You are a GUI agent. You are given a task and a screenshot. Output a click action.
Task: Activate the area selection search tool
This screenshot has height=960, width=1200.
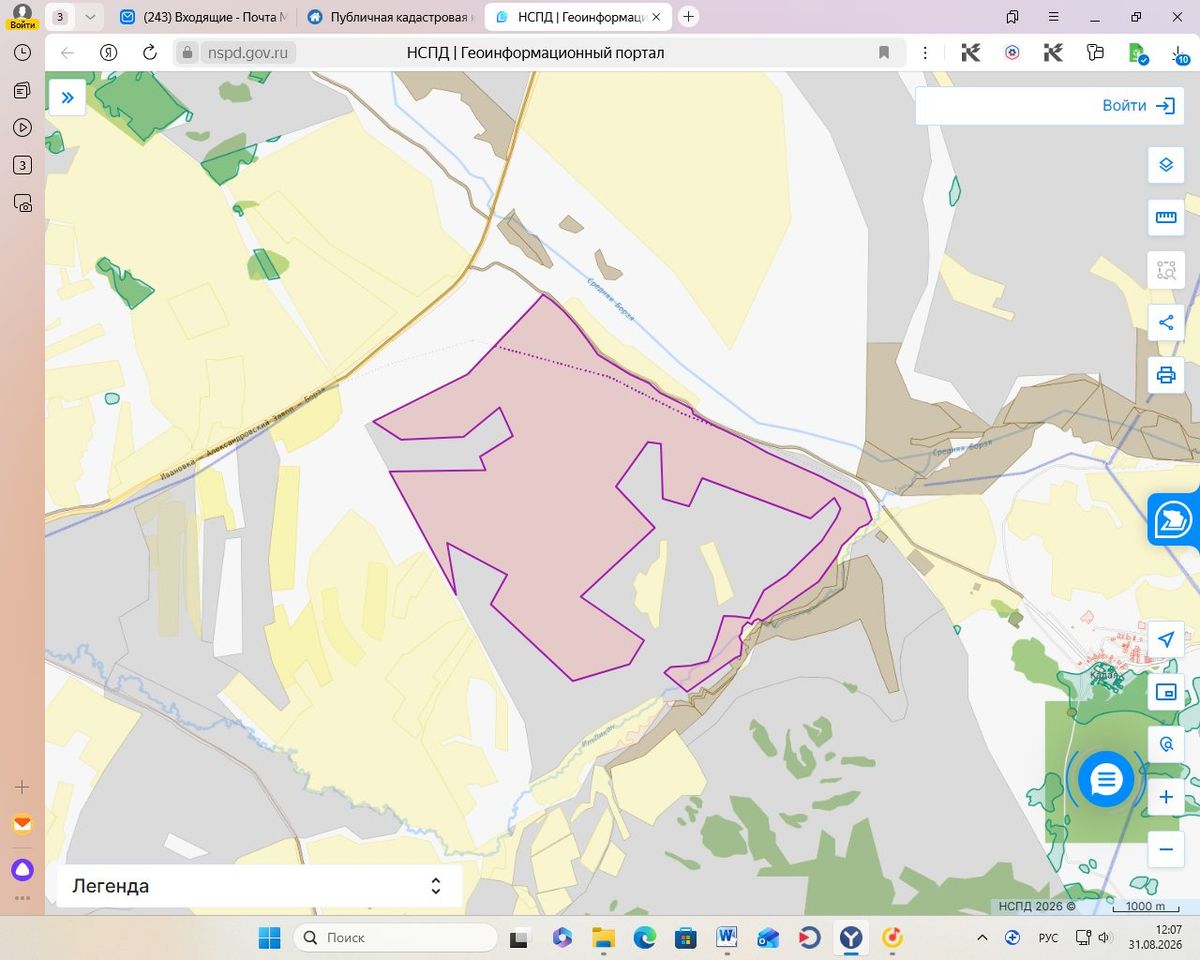pos(1165,270)
